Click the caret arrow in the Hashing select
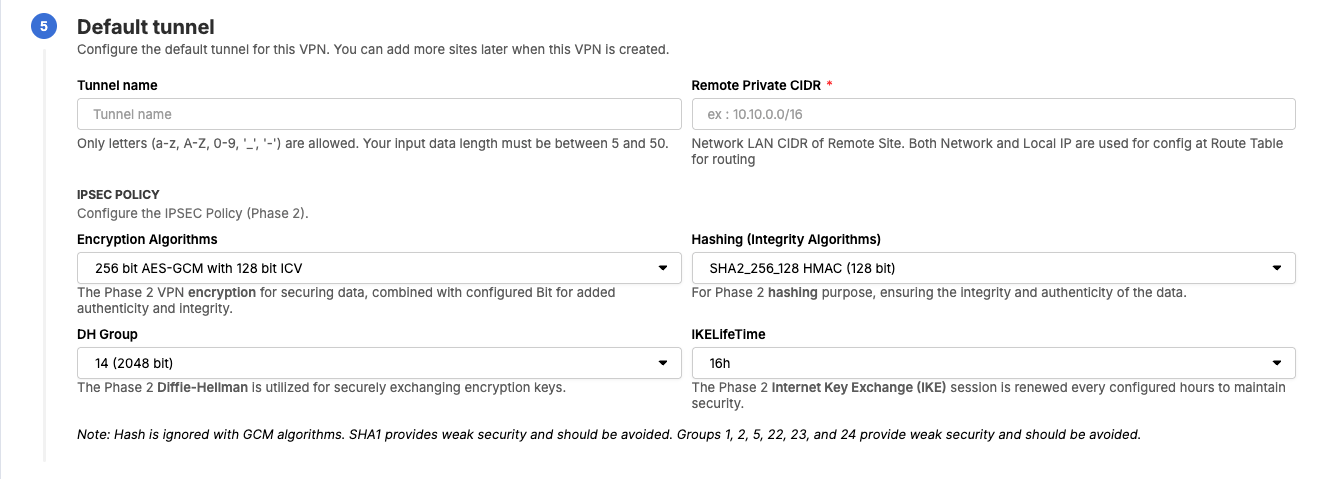 click(1277, 268)
